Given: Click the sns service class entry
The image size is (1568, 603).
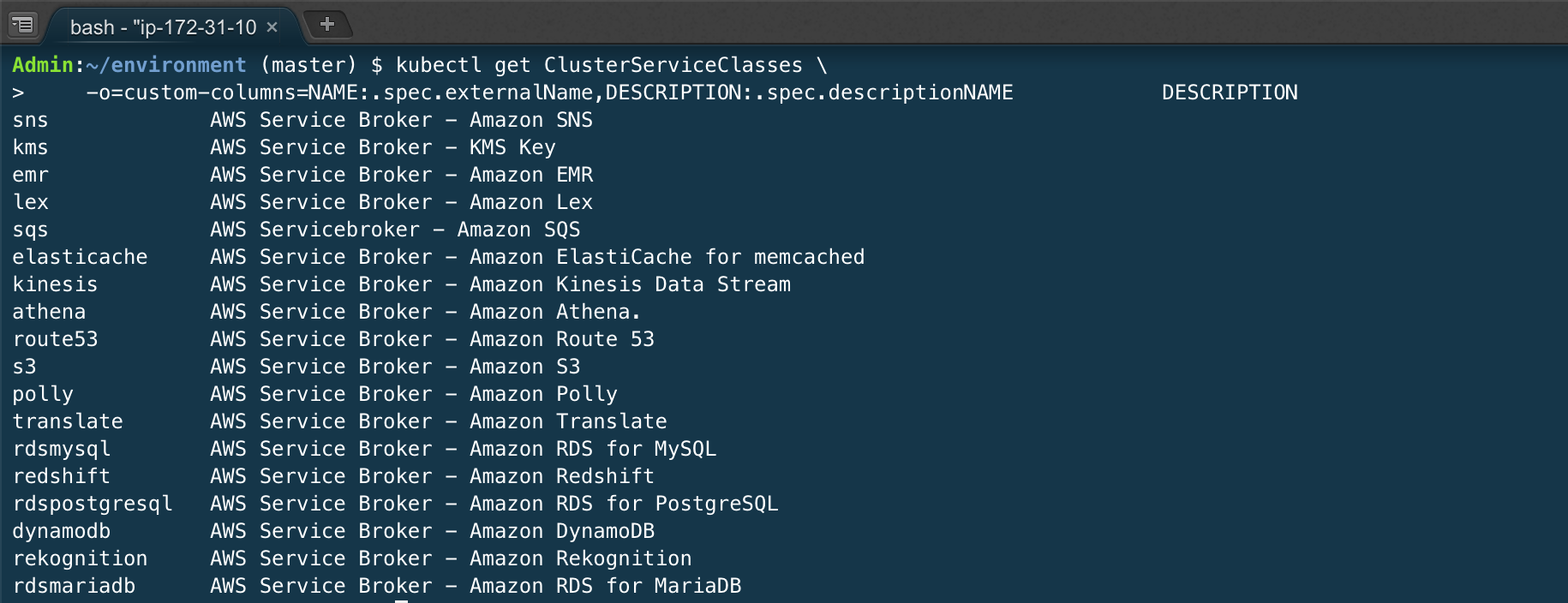Looking at the screenshot, I should [x=30, y=120].
